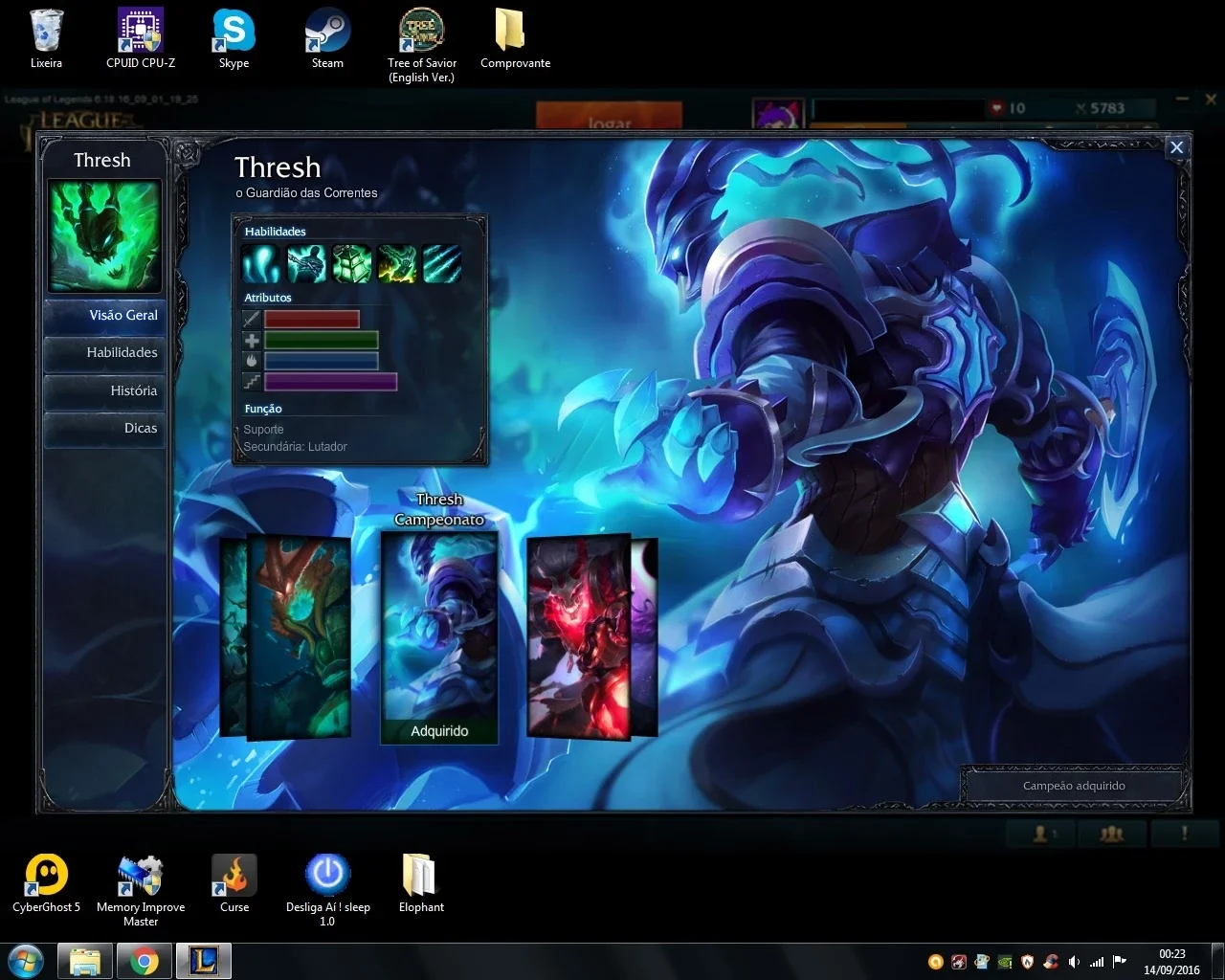Click the Suporte role text
The image size is (1225, 980).
click(263, 430)
